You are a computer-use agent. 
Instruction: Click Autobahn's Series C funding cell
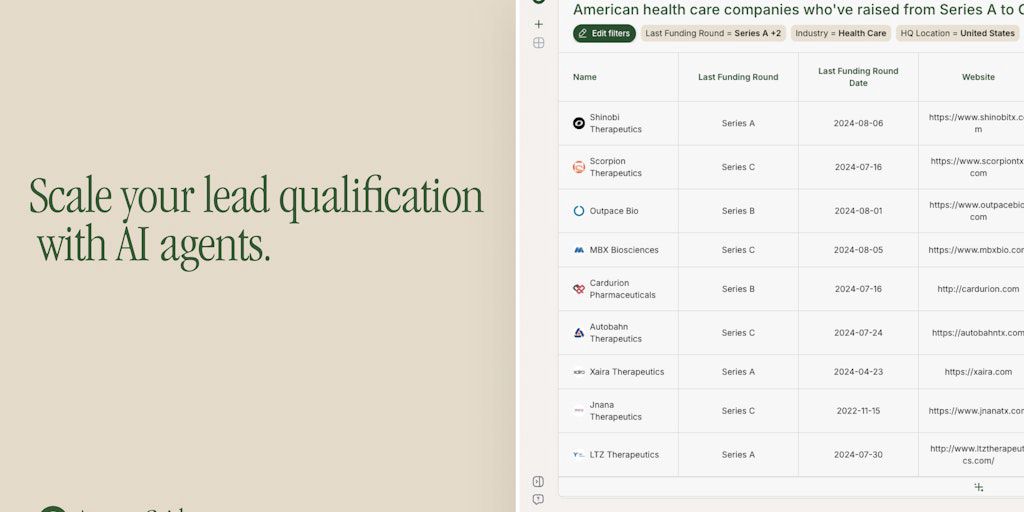[x=738, y=332]
